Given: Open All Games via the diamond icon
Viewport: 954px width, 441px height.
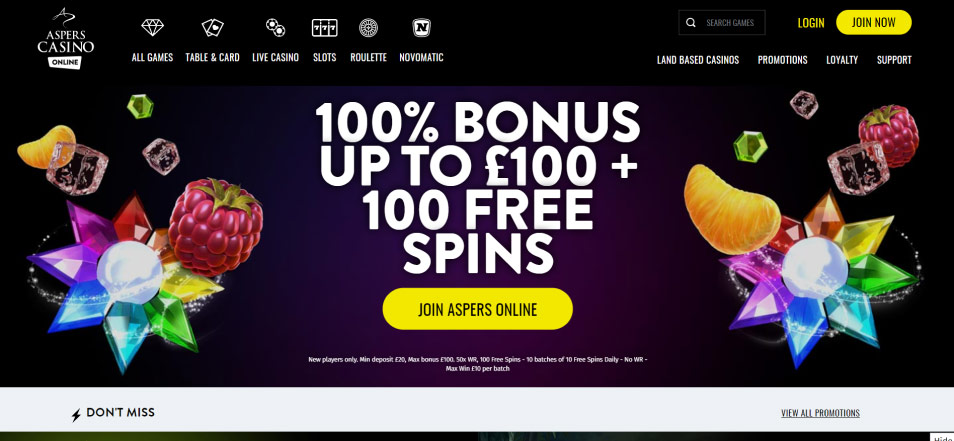Looking at the screenshot, I should tap(153, 27).
